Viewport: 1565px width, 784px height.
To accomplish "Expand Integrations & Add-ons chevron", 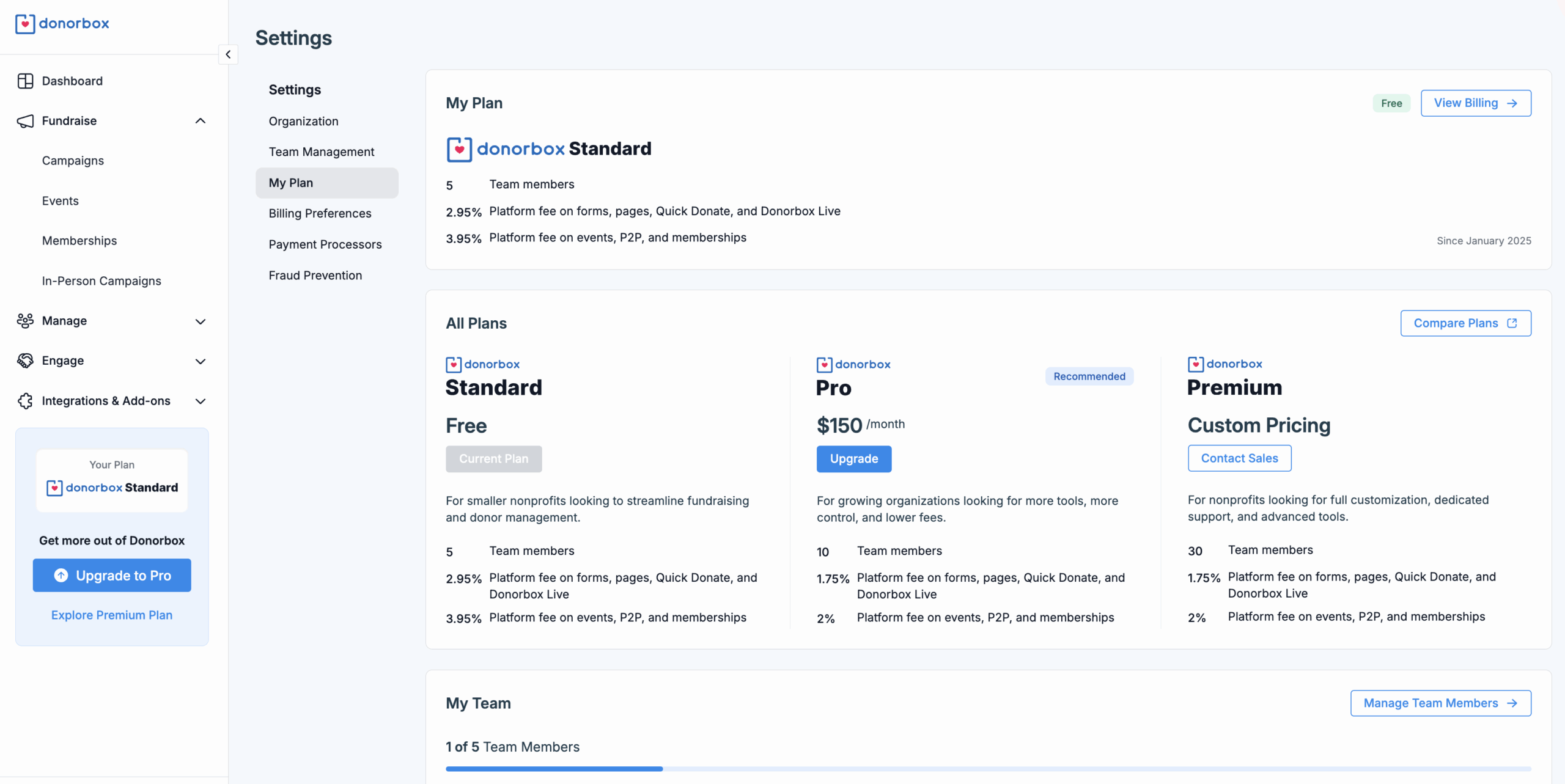I will [201, 401].
